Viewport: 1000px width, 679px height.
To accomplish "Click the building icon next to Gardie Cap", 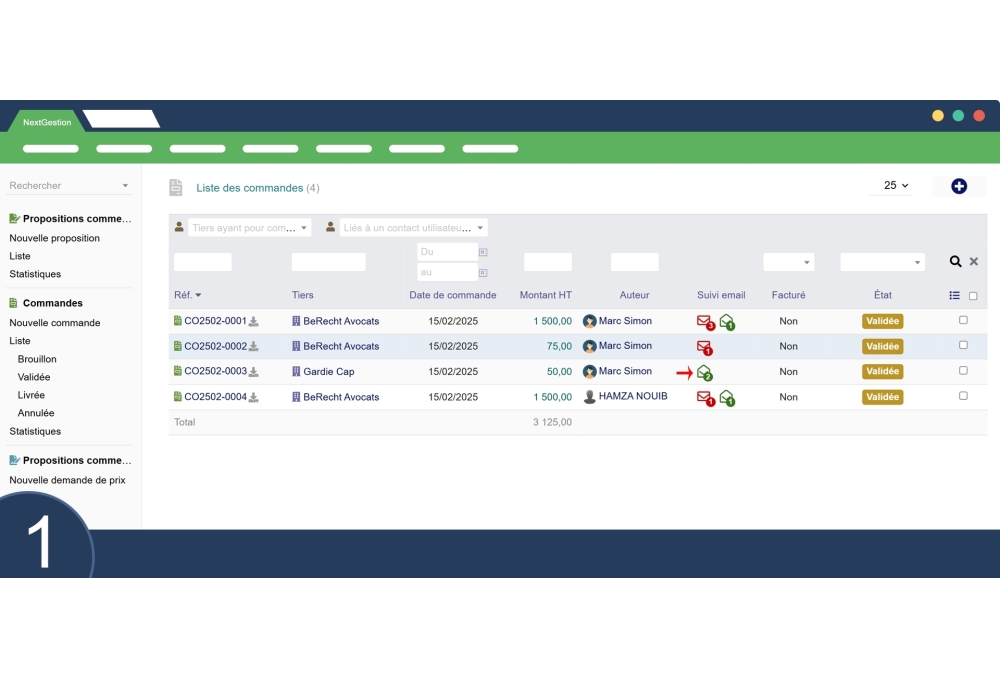I will coord(297,371).
